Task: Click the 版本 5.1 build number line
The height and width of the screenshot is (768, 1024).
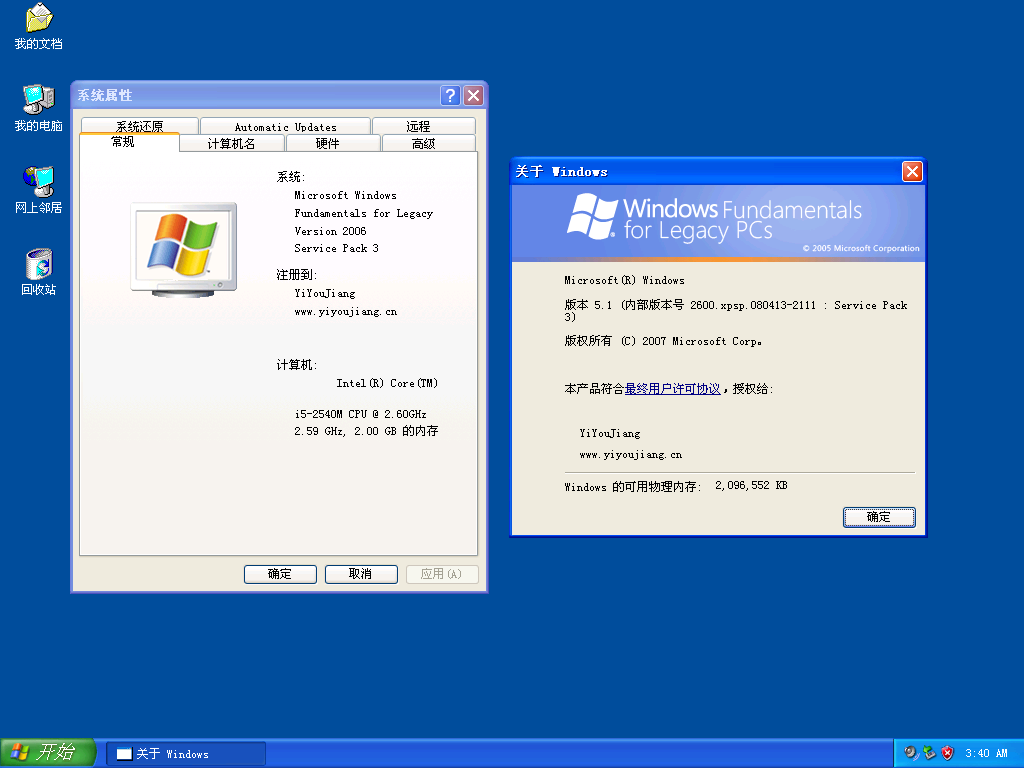Action: click(x=736, y=311)
